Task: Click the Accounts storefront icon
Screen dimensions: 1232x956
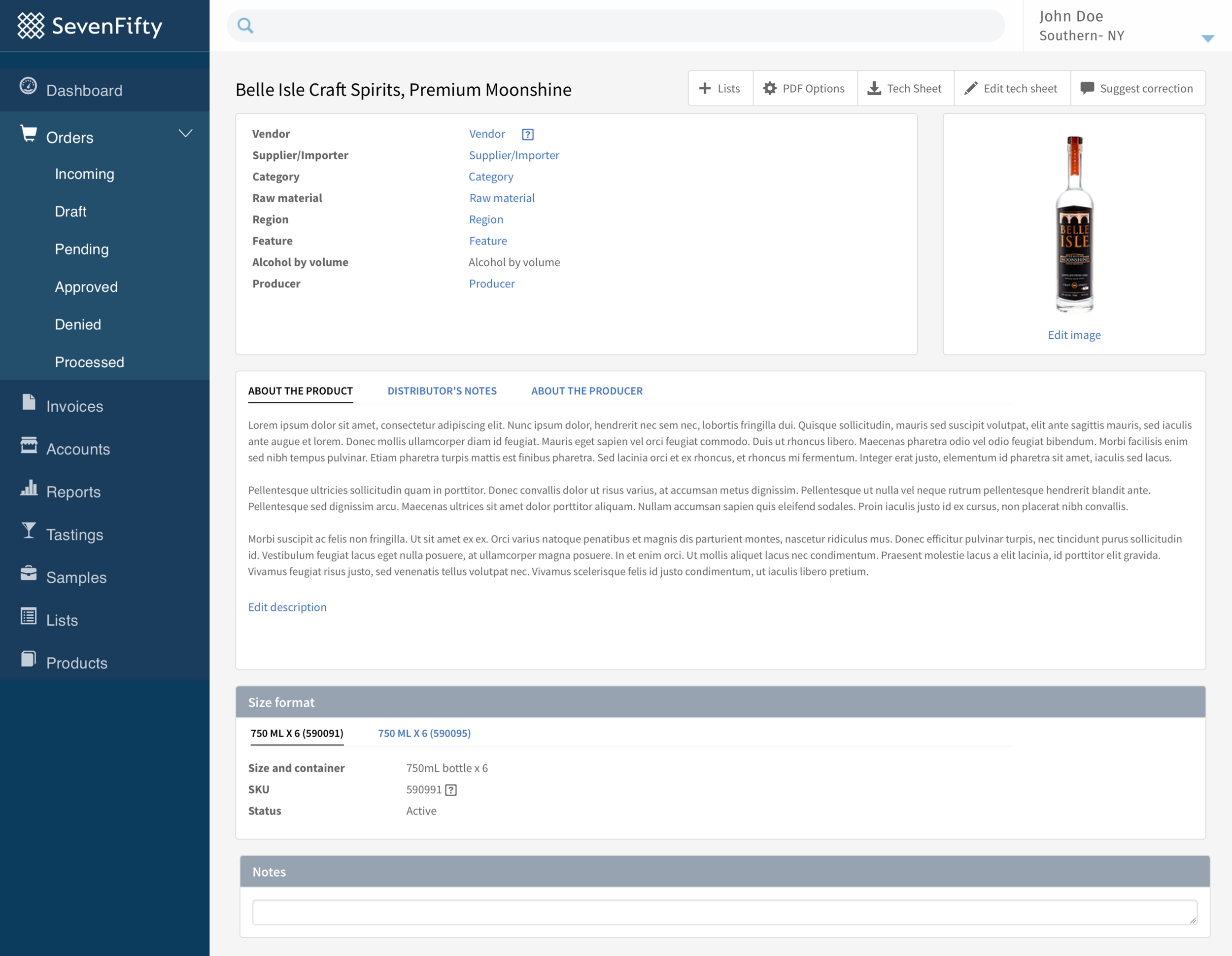Action: click(29, 445)
